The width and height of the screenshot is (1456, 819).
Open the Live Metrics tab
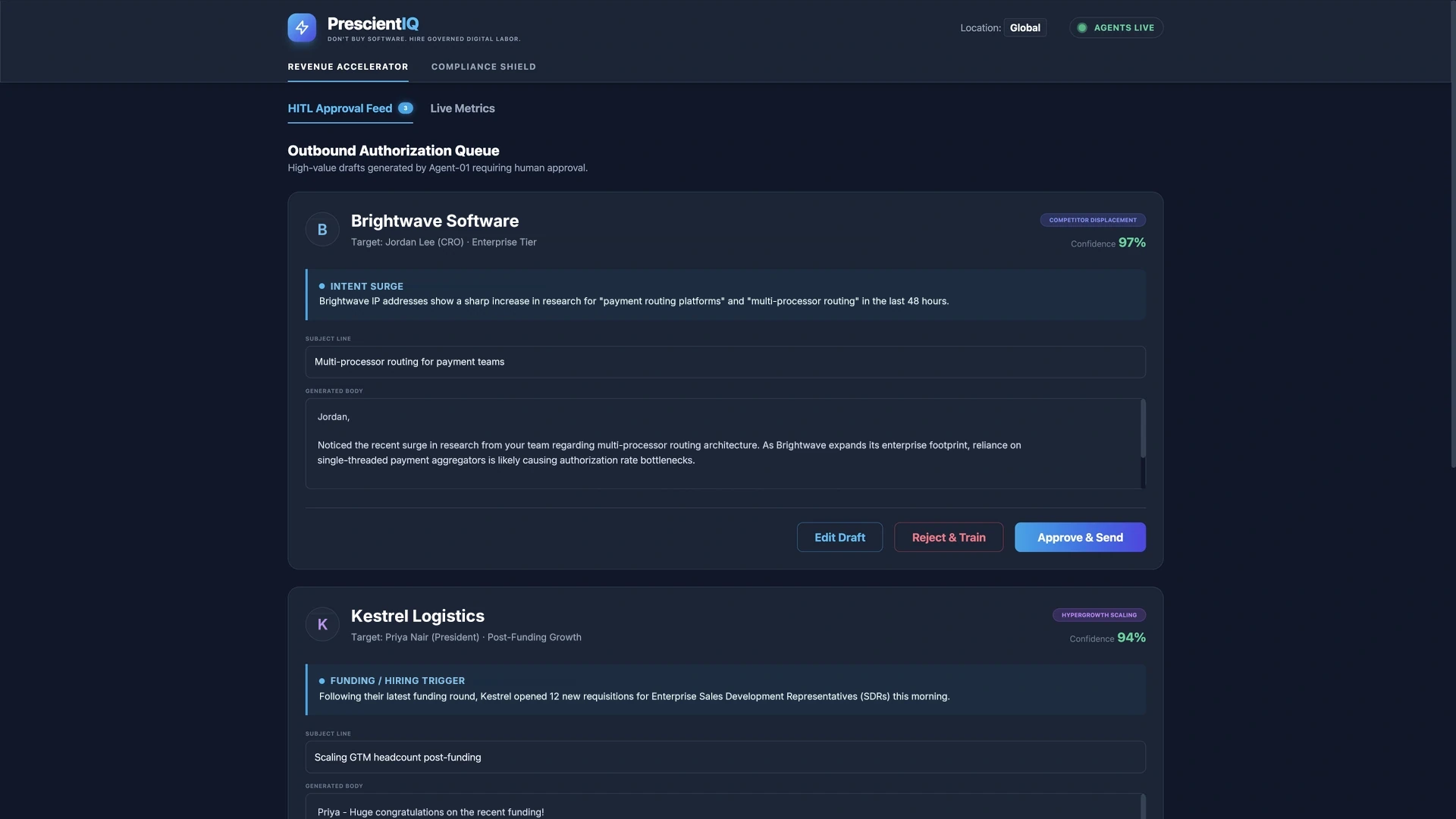(463, 108)
